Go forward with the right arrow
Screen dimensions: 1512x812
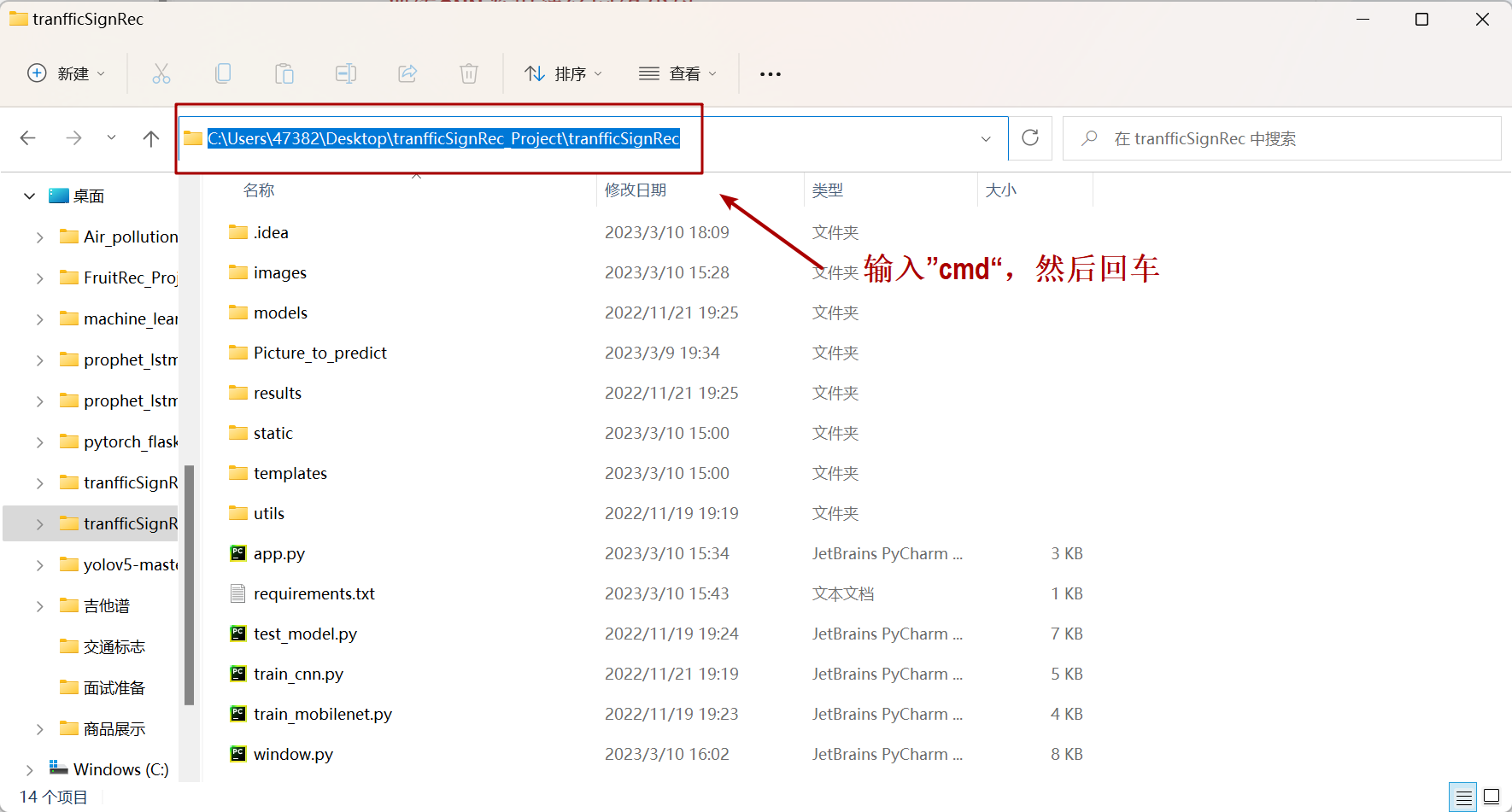pos(74,138)
